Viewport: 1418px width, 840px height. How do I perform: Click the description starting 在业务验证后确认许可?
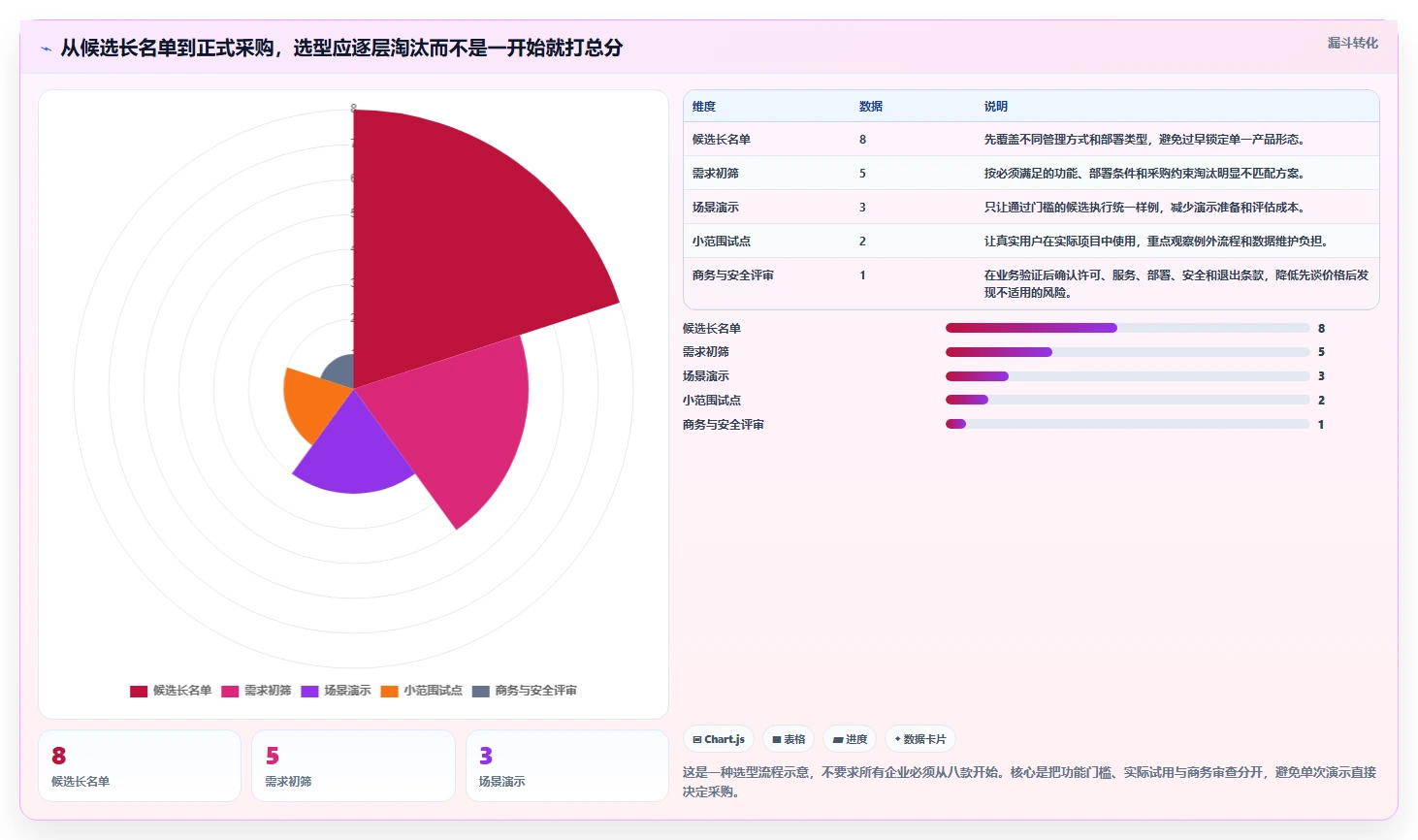click(x=1176, y=284)
